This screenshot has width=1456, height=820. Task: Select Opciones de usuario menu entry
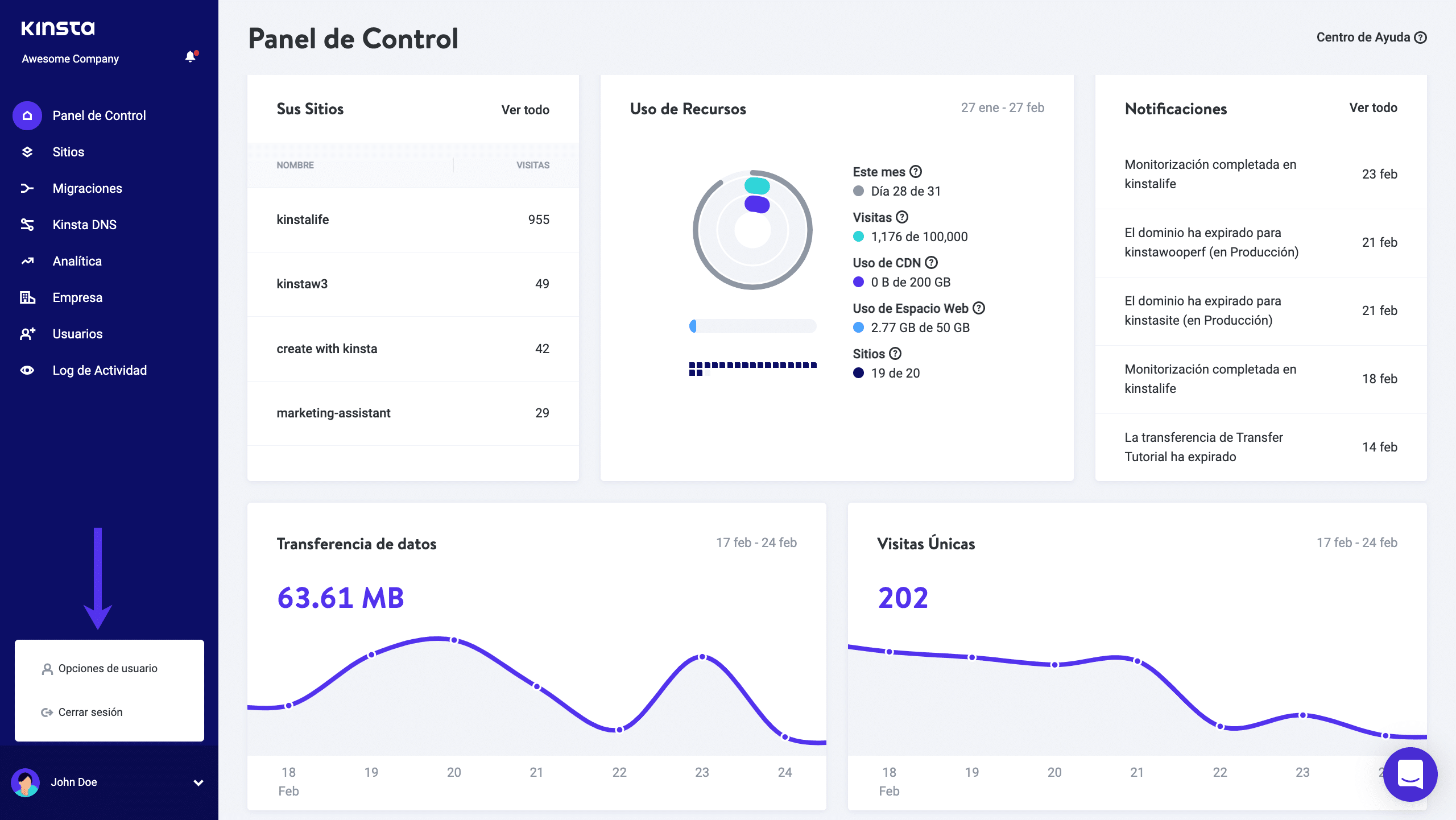(x=107, y=668)
